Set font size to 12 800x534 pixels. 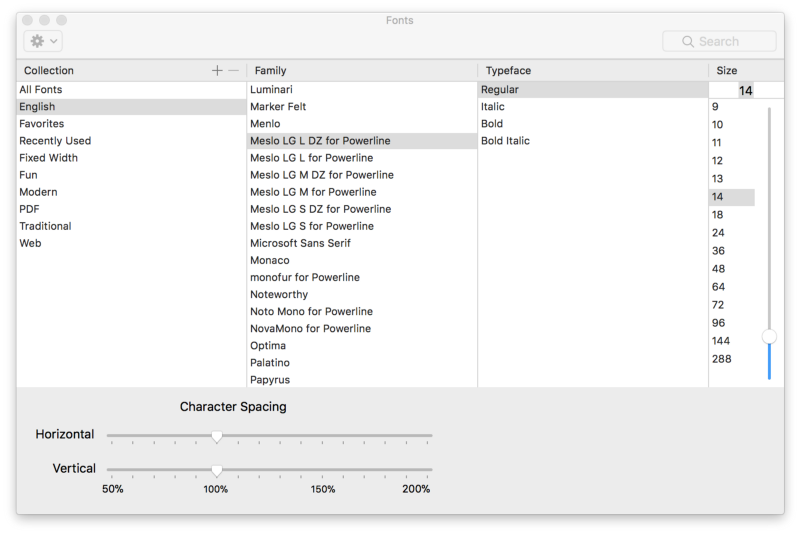click(x=732, y=161)
